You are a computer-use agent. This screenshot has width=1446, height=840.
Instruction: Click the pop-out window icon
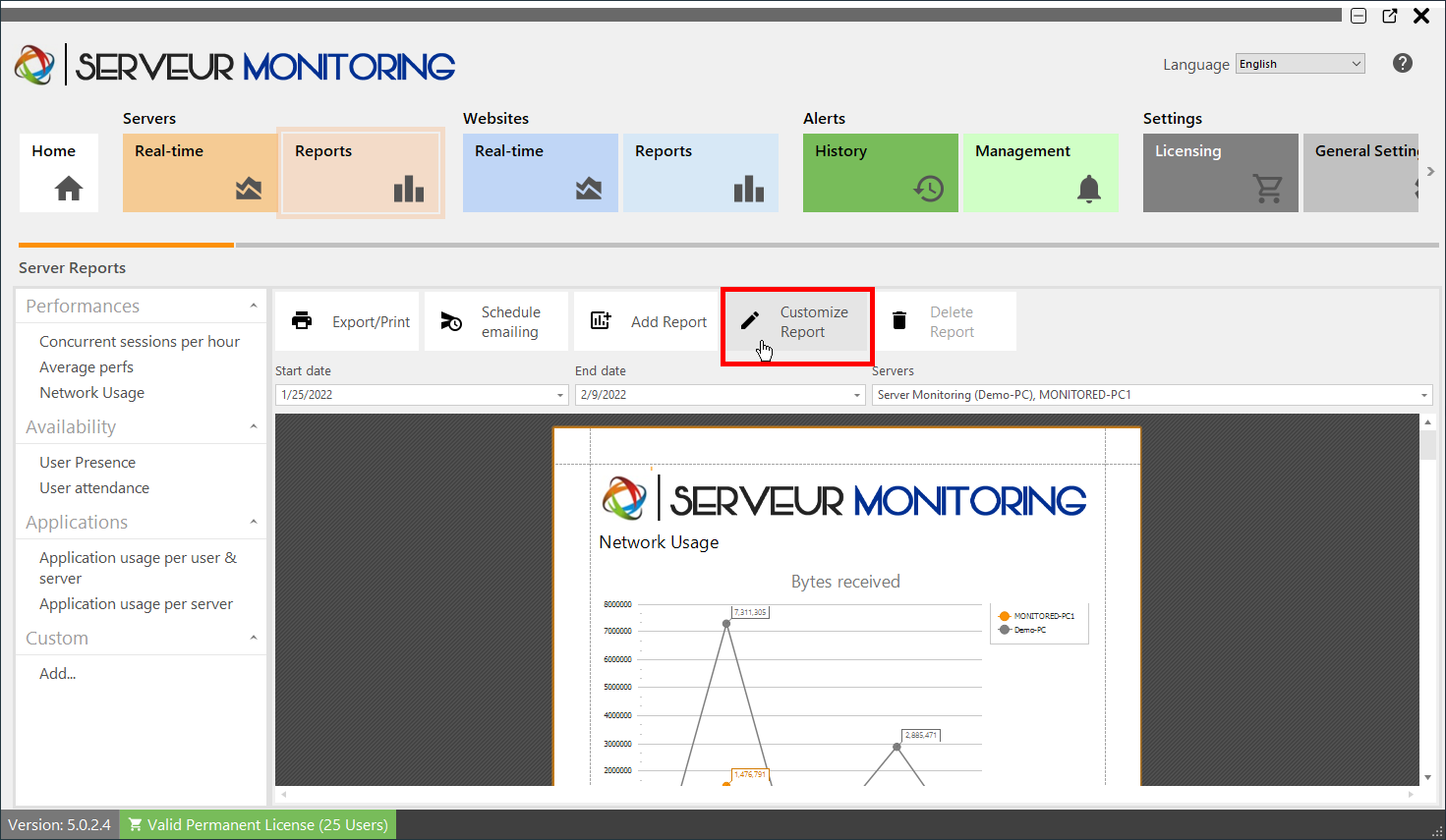[1390, 16]
